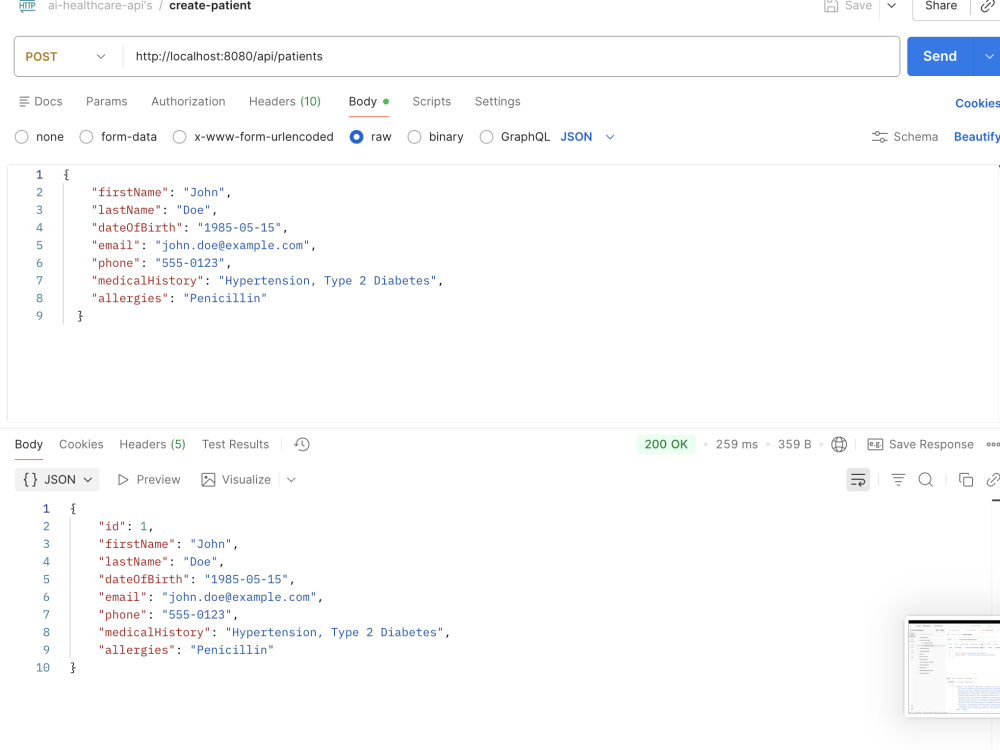
Task: Open the POST method dropdown
Action: [66, 57]
